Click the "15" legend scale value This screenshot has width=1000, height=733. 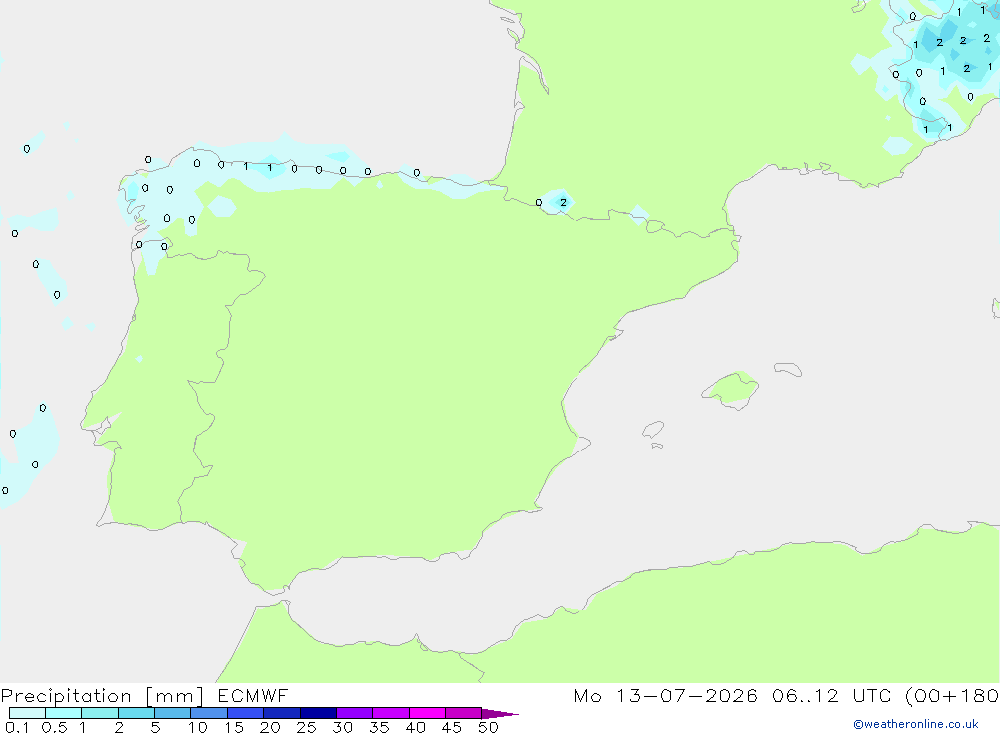coord(233,727)
